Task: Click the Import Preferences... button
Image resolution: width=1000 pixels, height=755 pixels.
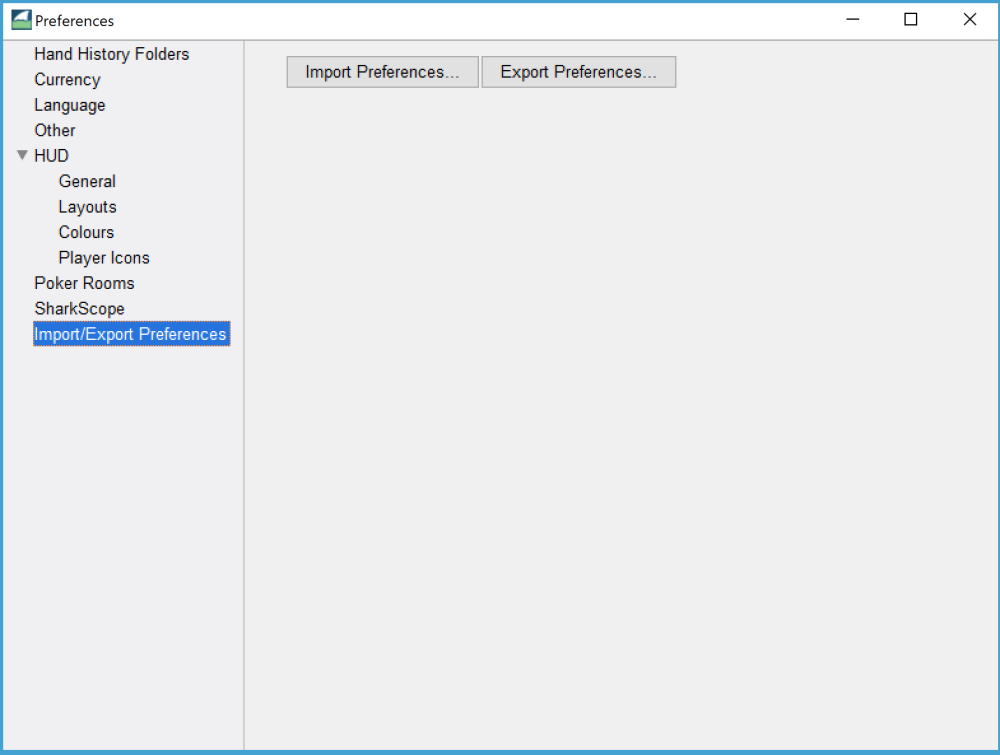Action: [x=382, y=72]
